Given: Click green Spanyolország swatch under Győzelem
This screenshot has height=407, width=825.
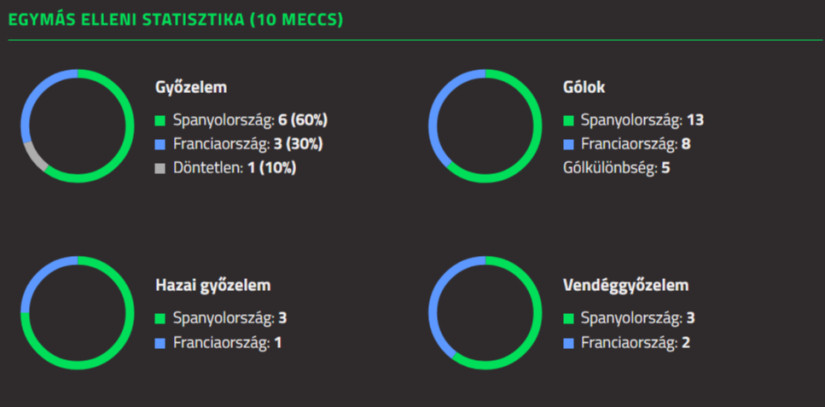Looking at the screenshot, I should (161, 120).
